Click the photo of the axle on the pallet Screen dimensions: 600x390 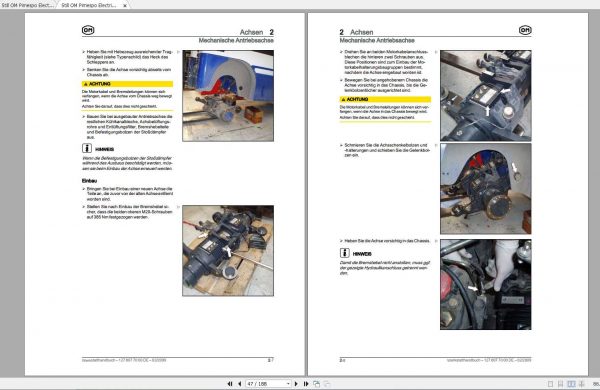coord(228,251)
